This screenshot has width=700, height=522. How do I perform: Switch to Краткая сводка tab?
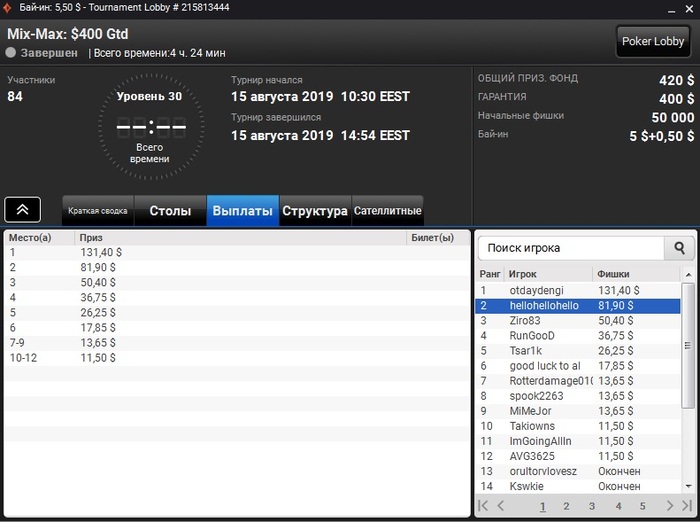pos(98,210)
